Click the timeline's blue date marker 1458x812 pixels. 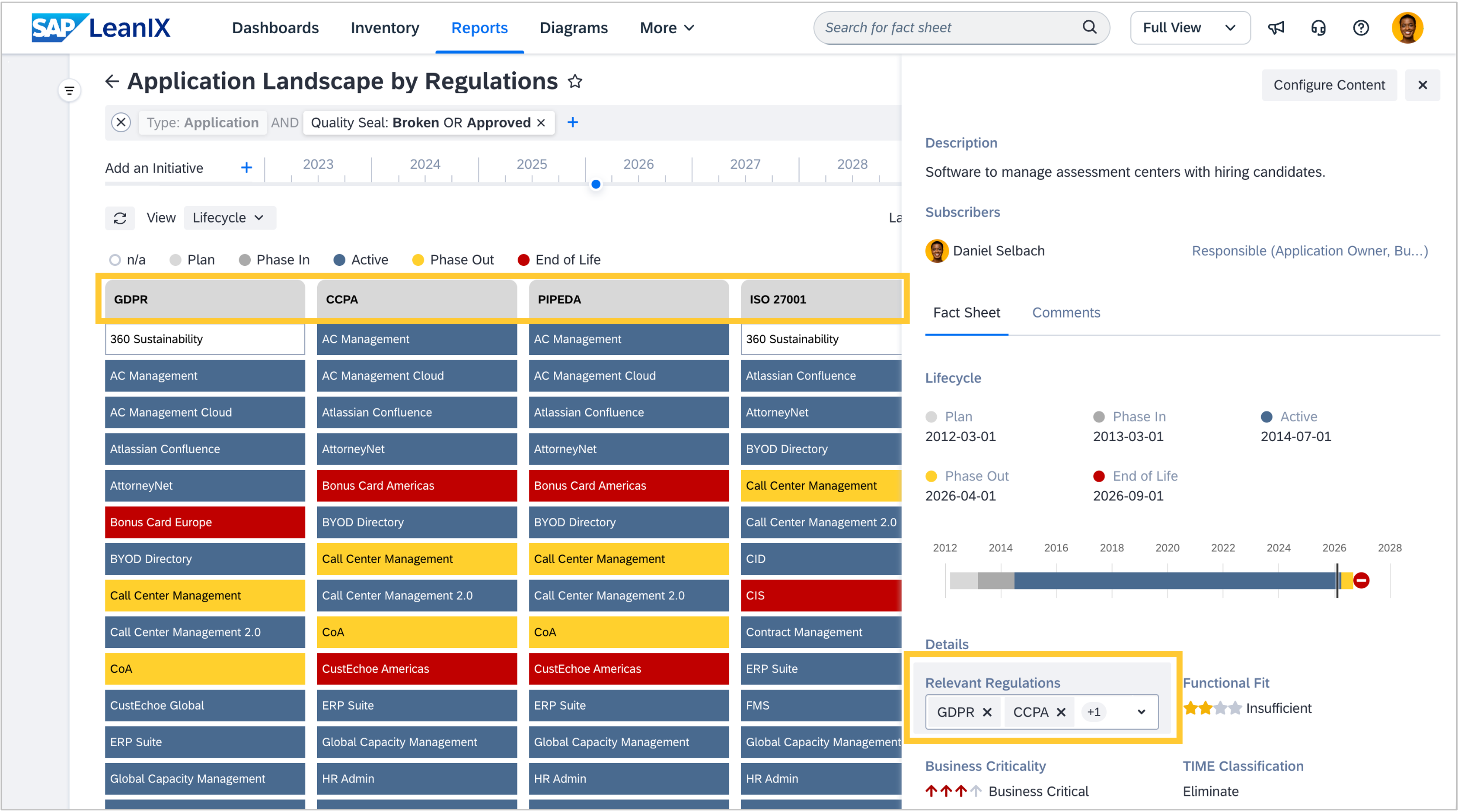[595, 185]
